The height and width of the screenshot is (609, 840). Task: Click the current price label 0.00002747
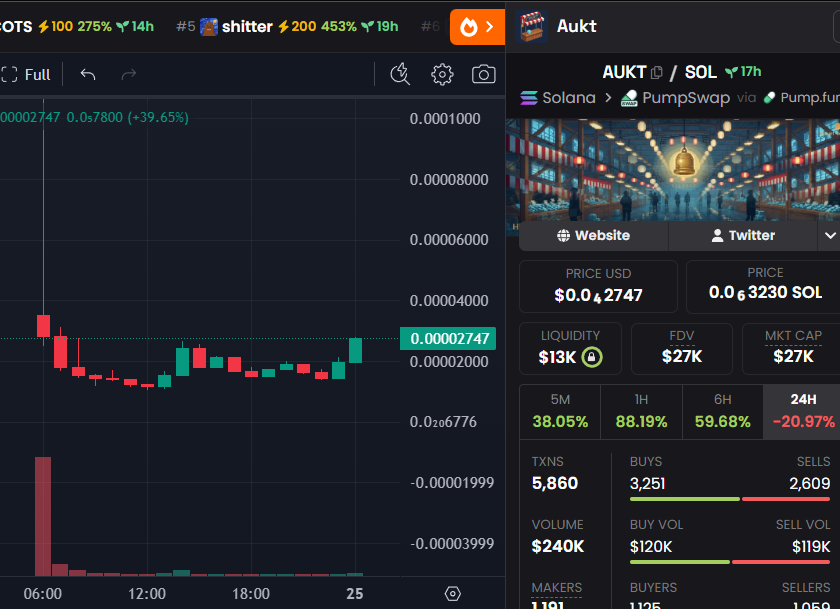click(x=448, y=339)
